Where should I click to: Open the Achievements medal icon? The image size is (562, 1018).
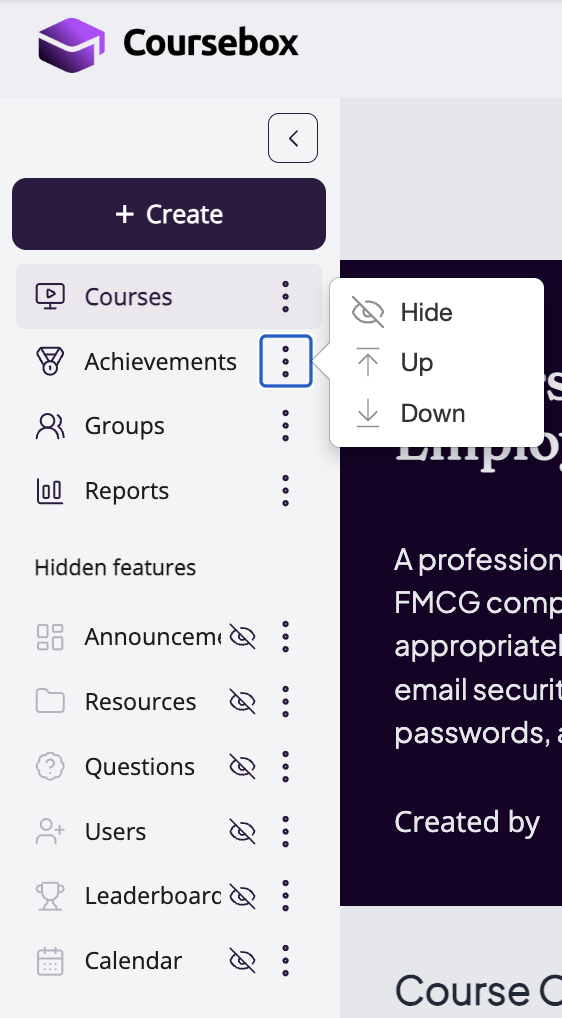coord(50,361)
